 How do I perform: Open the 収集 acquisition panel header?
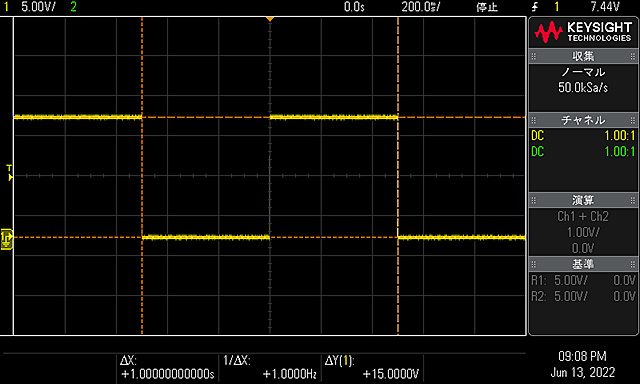pyautogui.click(x=583, y=56)
